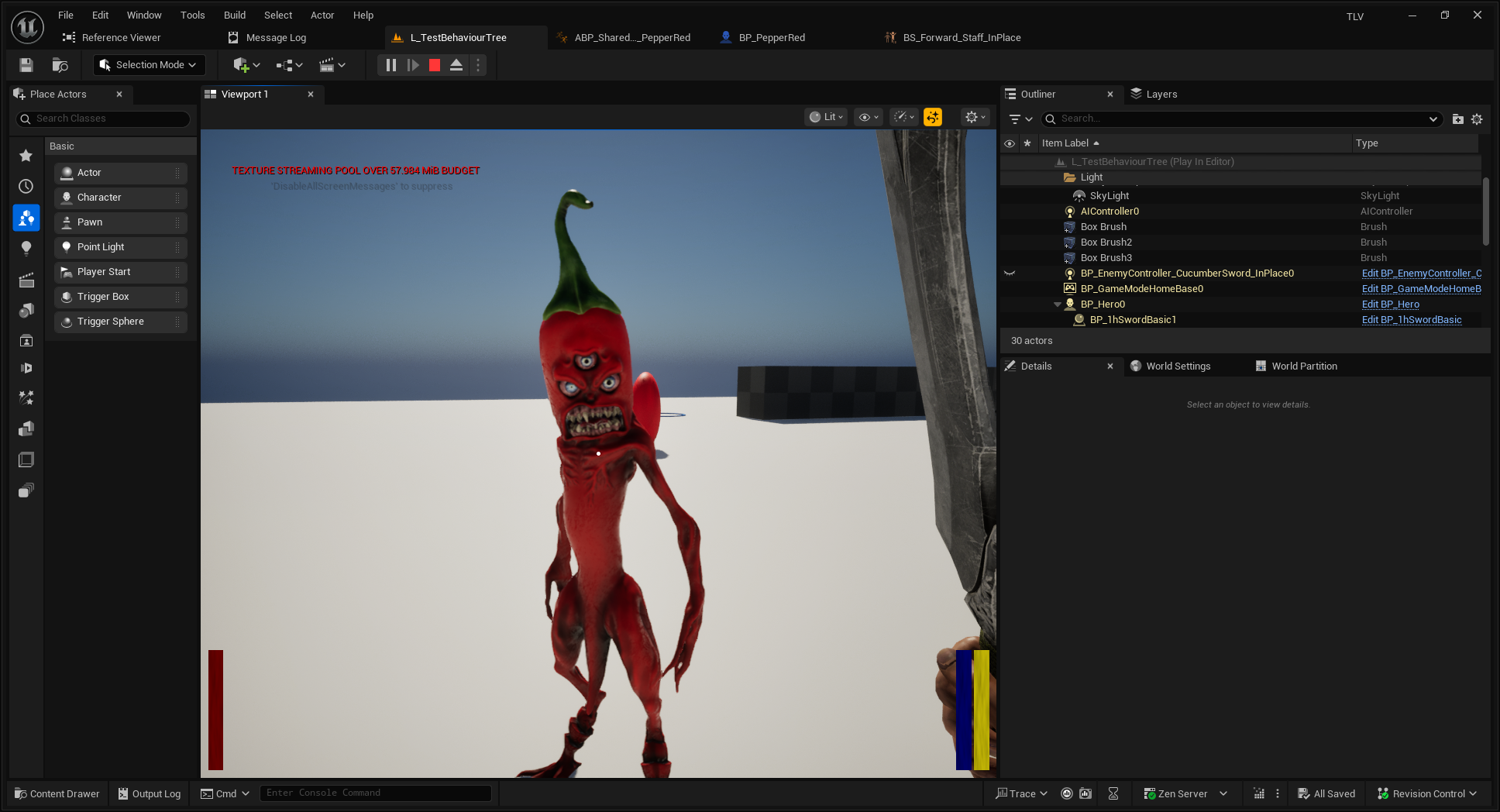Save the current level with the floppy icon

tap(26, 65)
